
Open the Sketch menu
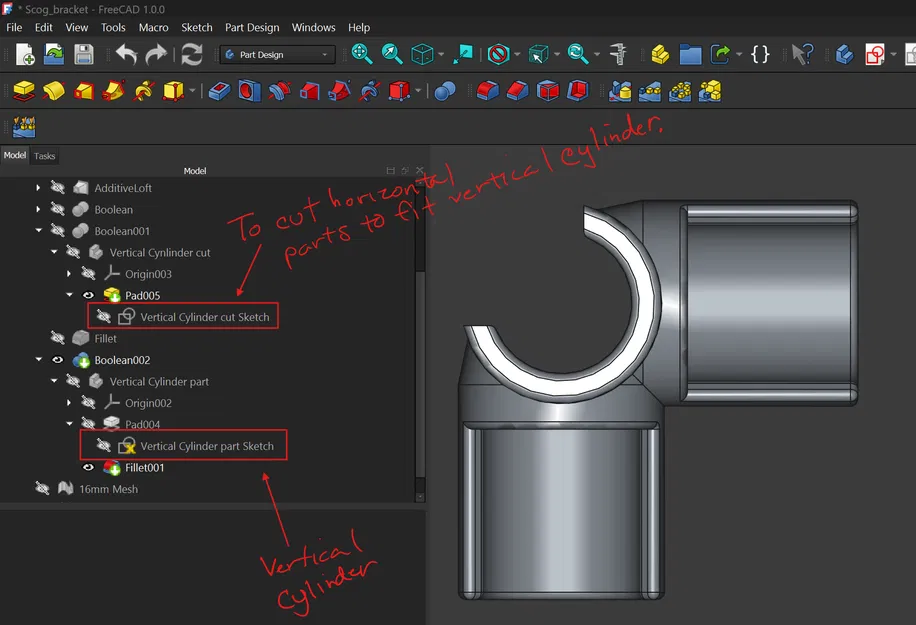point(197,27)
